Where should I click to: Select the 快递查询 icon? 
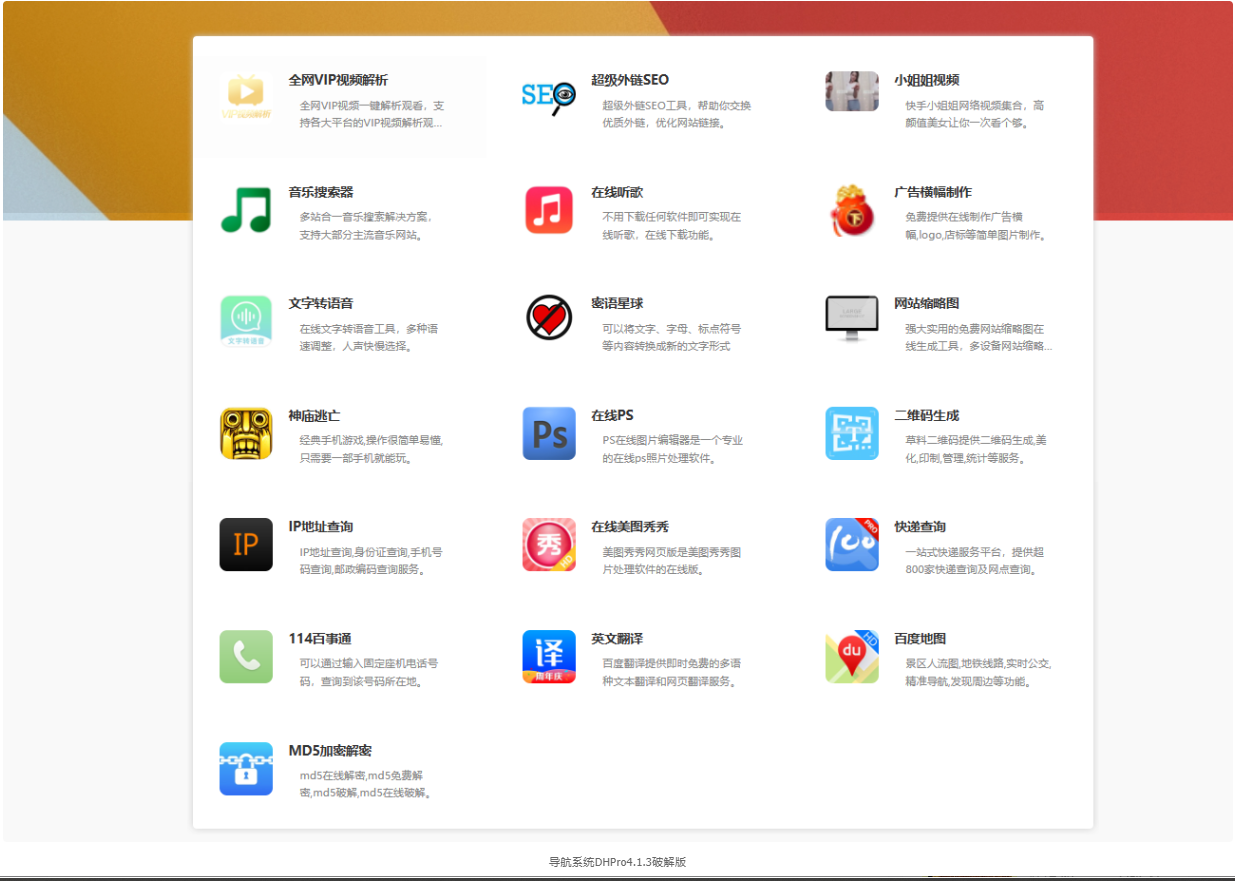(851, 545)
